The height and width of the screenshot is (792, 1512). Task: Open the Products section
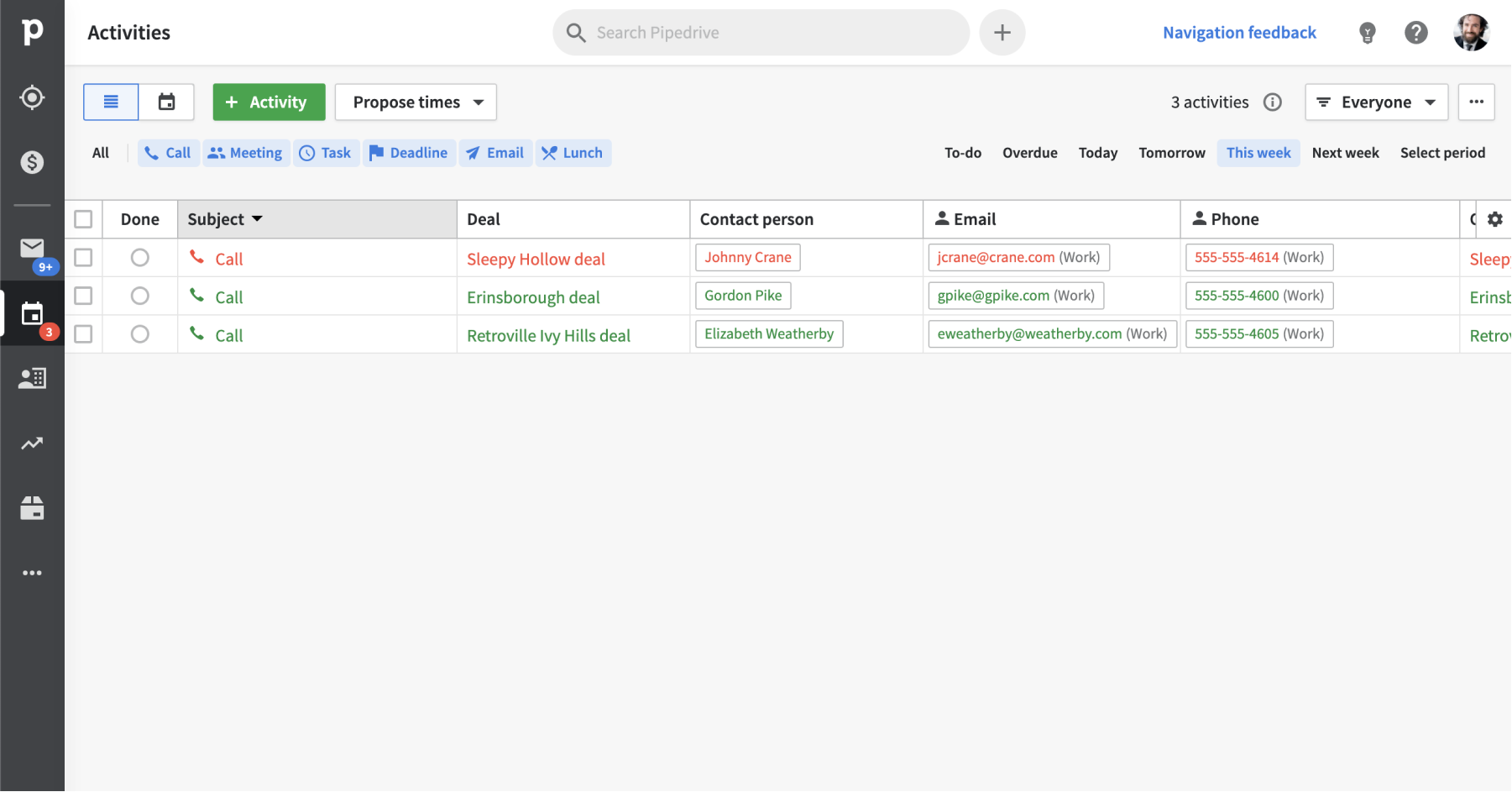[x=32, y=507]
